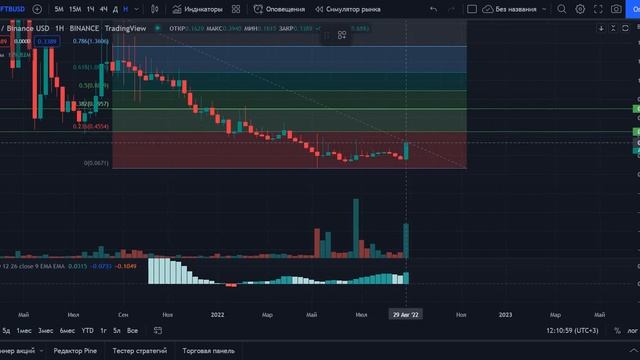Open chart settings gear icon

[580, 9]
